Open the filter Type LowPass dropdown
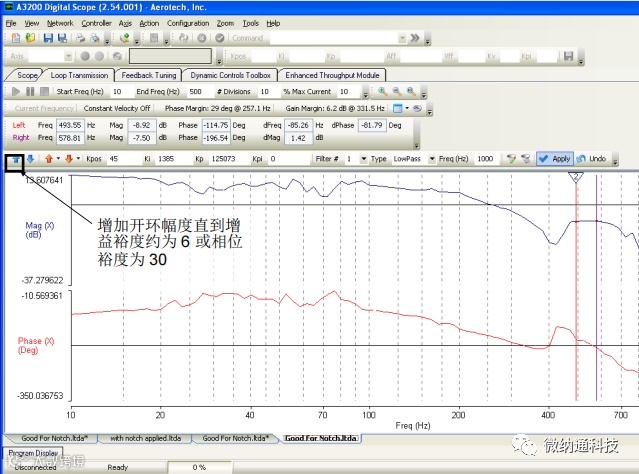 [432, 159]
